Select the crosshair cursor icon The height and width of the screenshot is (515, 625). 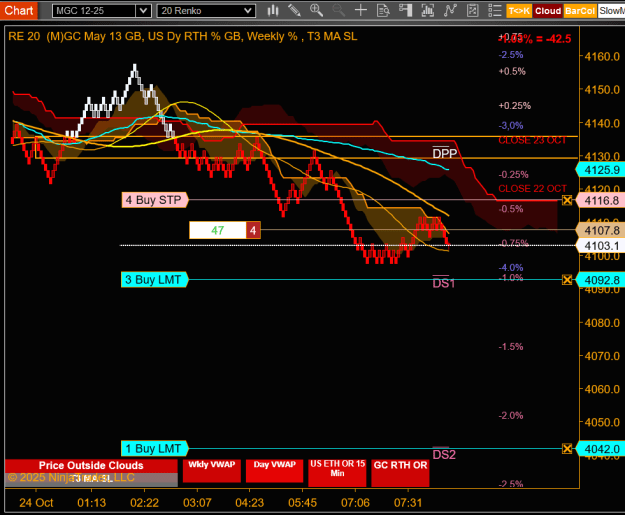coord(361,10)
